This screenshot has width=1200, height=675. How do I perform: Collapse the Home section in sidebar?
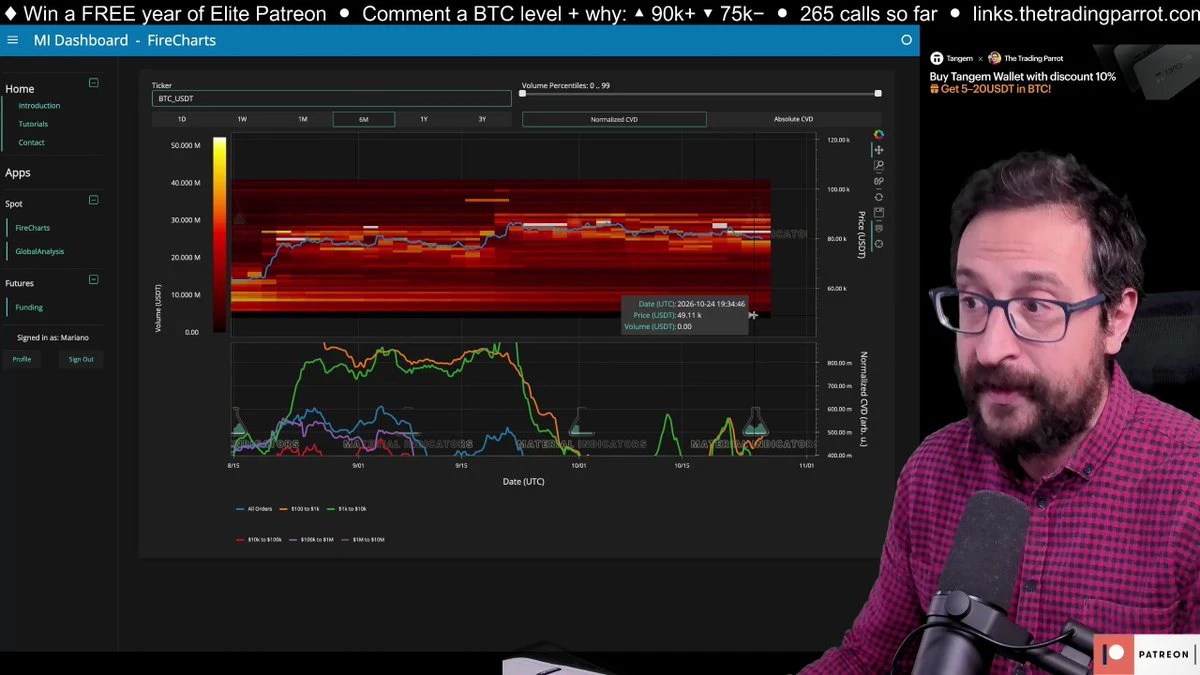tap(93, 83)
